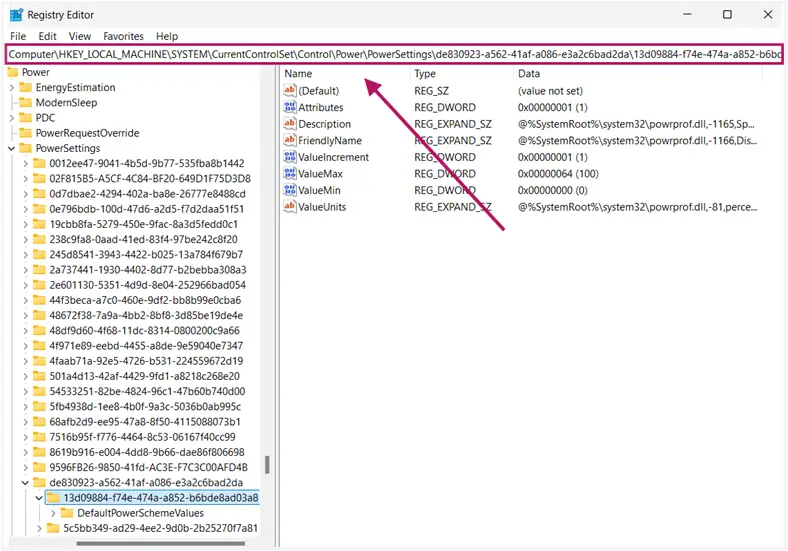Click folder icon of de830923-a562 key
788x551 pixels.
(39, 482)
